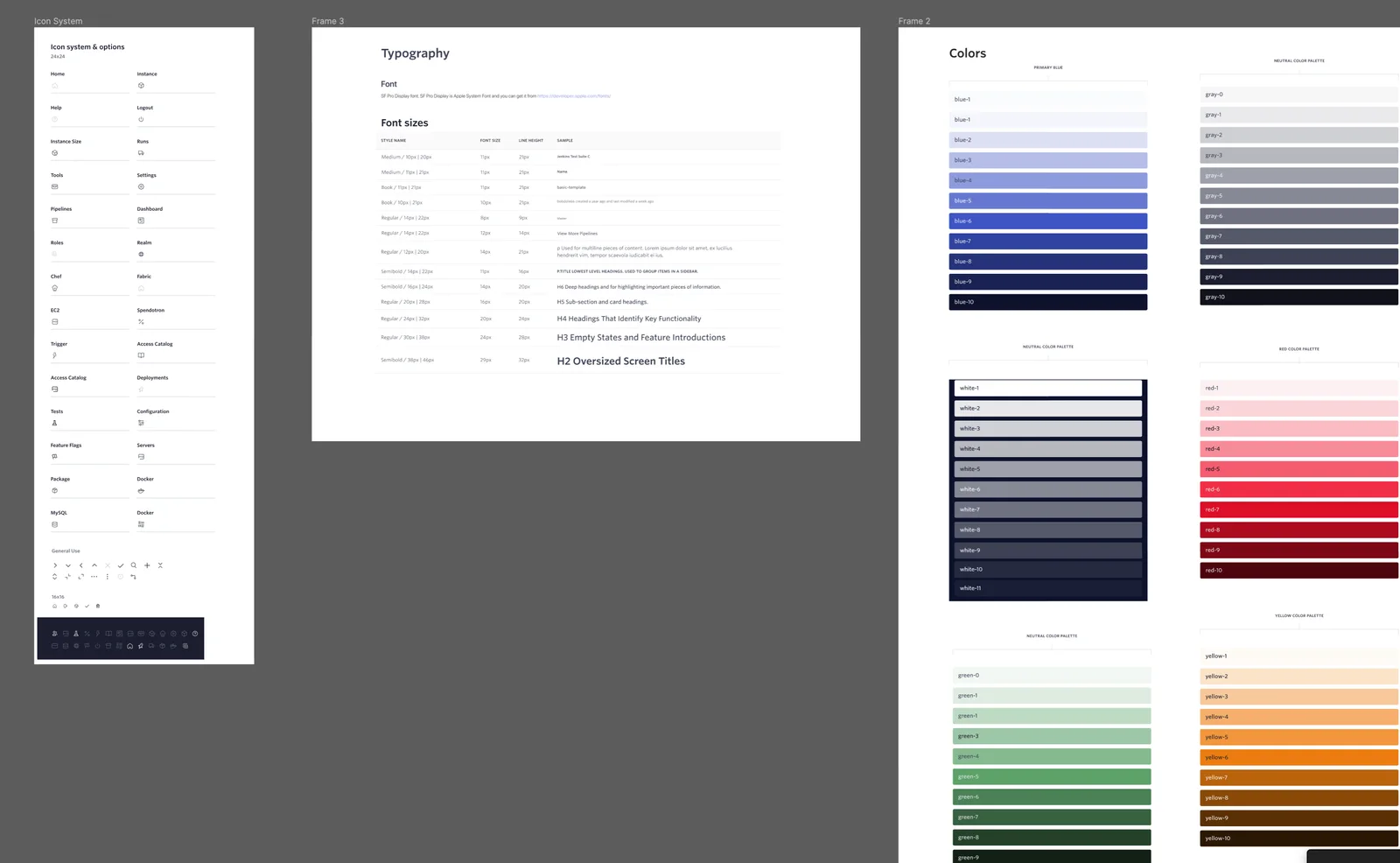Select the white-1 color swatch

(1048, 388)
